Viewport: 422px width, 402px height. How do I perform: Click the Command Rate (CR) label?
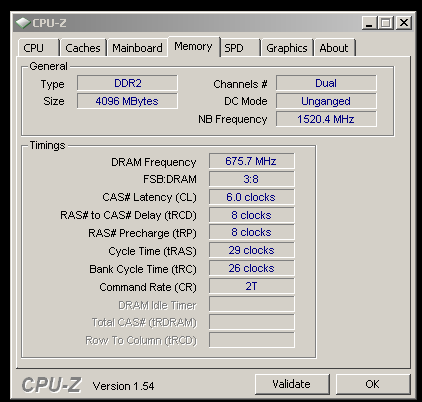(x=148, y=287)
